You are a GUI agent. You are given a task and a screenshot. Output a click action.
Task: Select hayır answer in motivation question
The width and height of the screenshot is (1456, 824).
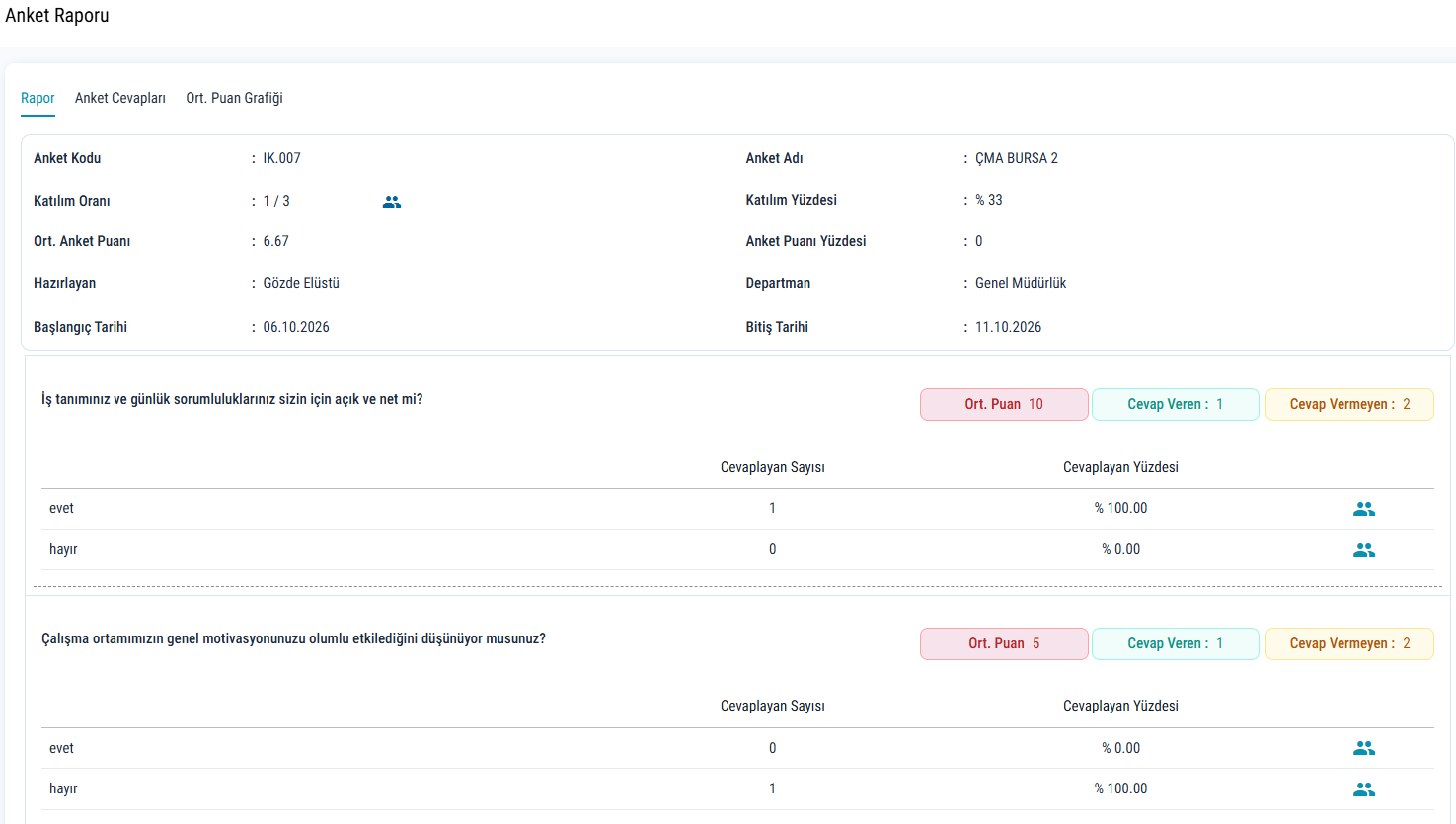(x=63, y=788)
